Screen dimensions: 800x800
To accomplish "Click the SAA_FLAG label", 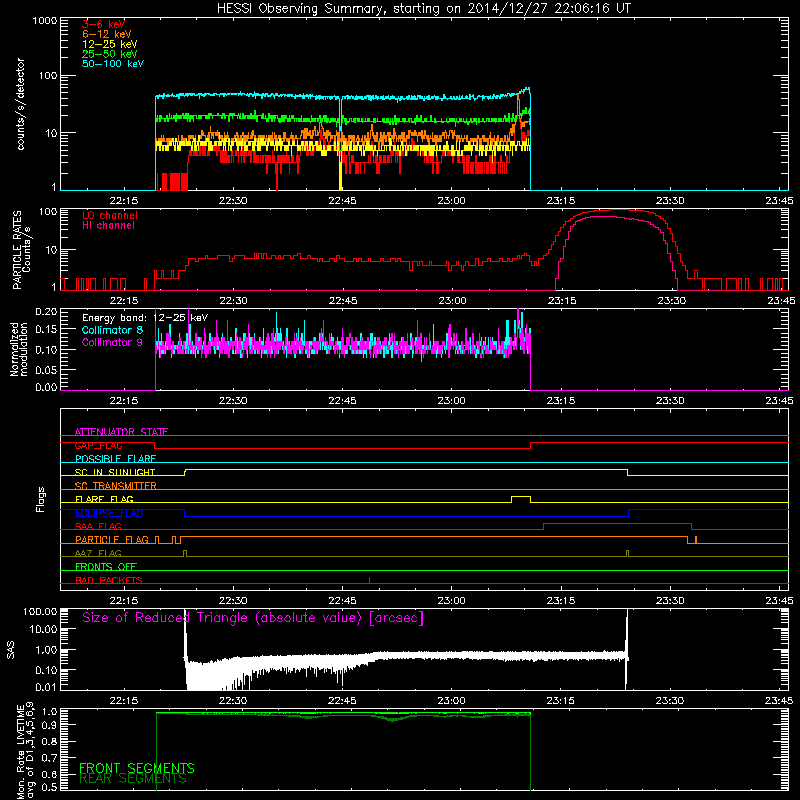I will pos(98,526).
